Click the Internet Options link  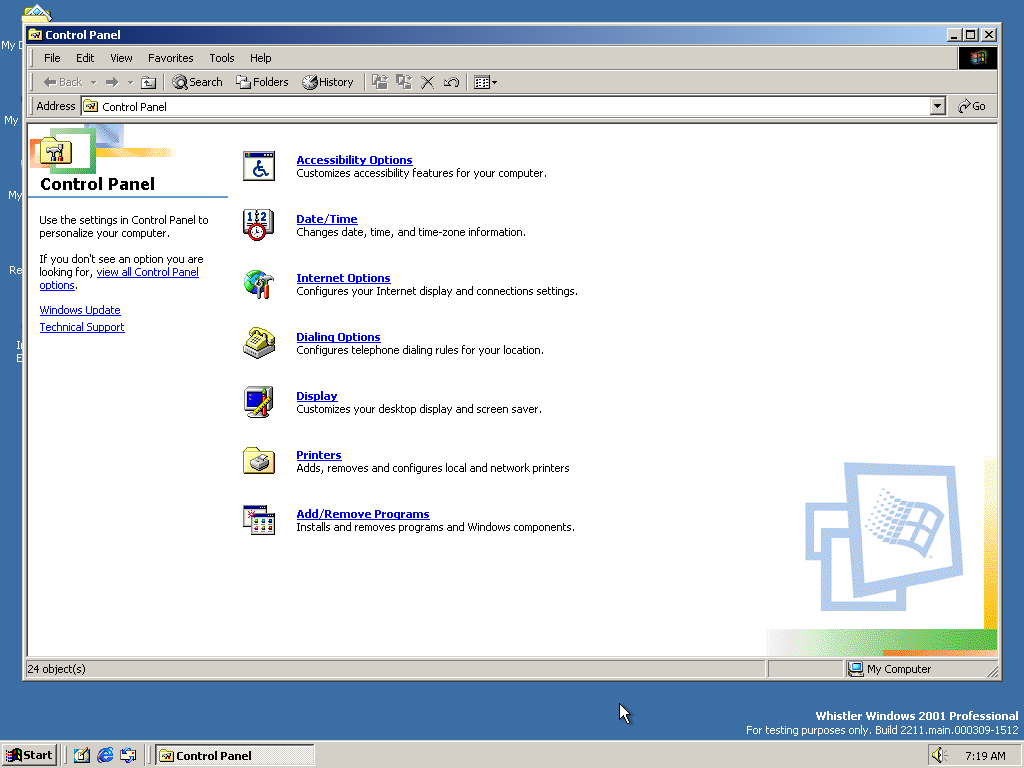point(343,278)
